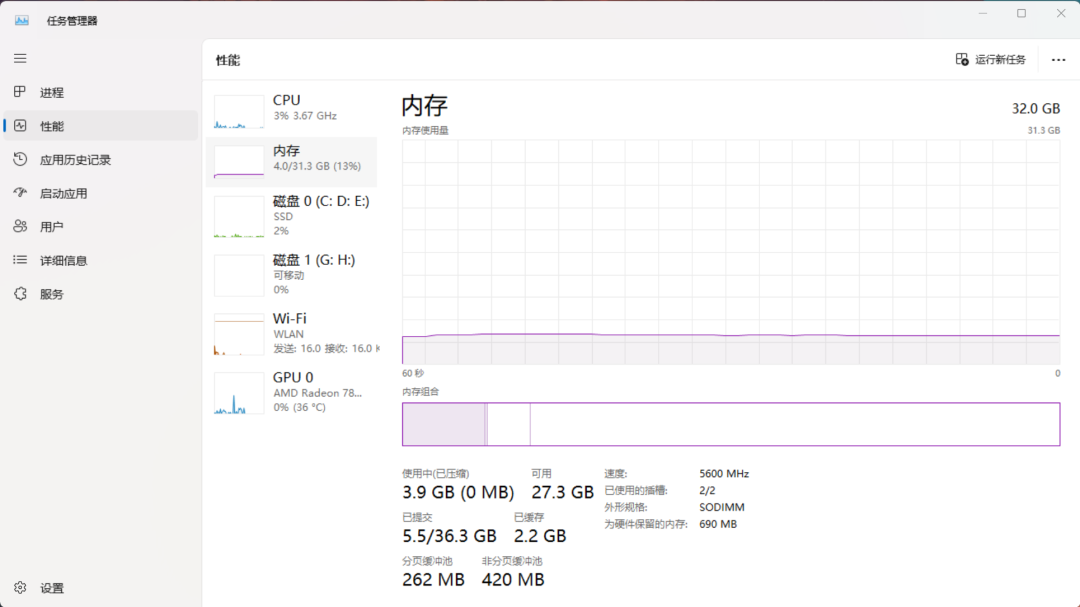Click the 内存组合 composition bar
The height and width of the screenshot is (607, 1080).
[731, 424]
